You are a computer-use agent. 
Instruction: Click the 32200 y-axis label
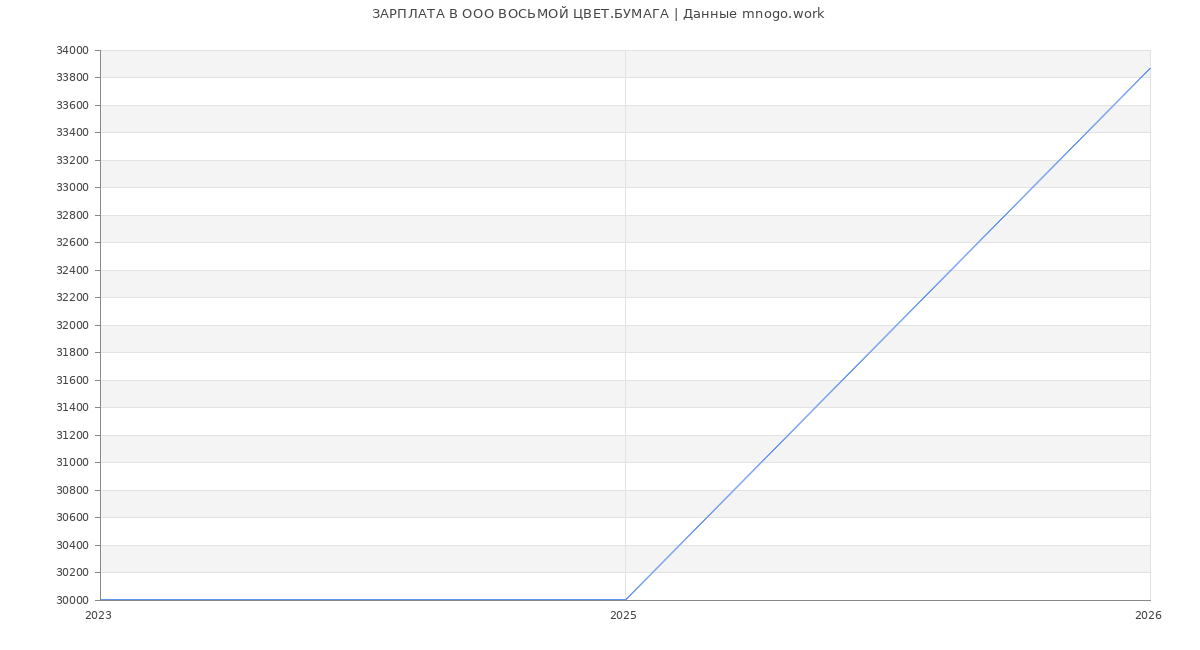coord(72,297)
